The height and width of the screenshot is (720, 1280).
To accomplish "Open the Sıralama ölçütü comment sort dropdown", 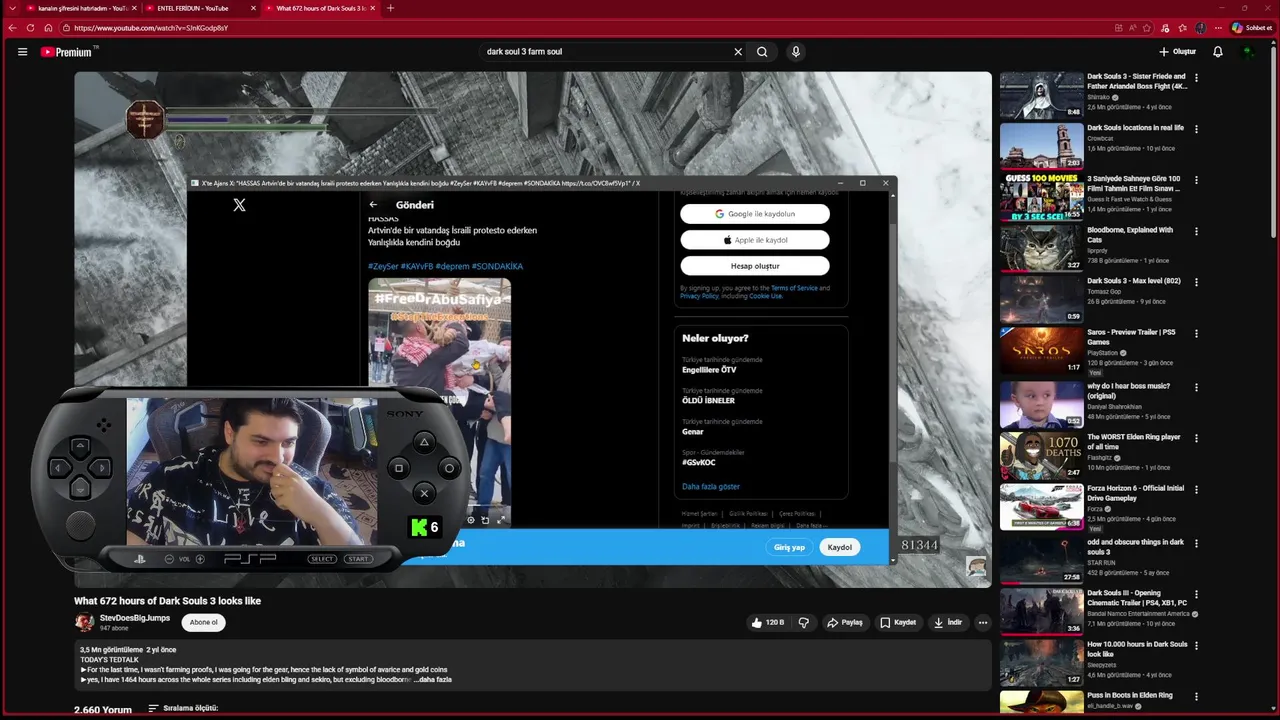I will (x=183, y=708).
